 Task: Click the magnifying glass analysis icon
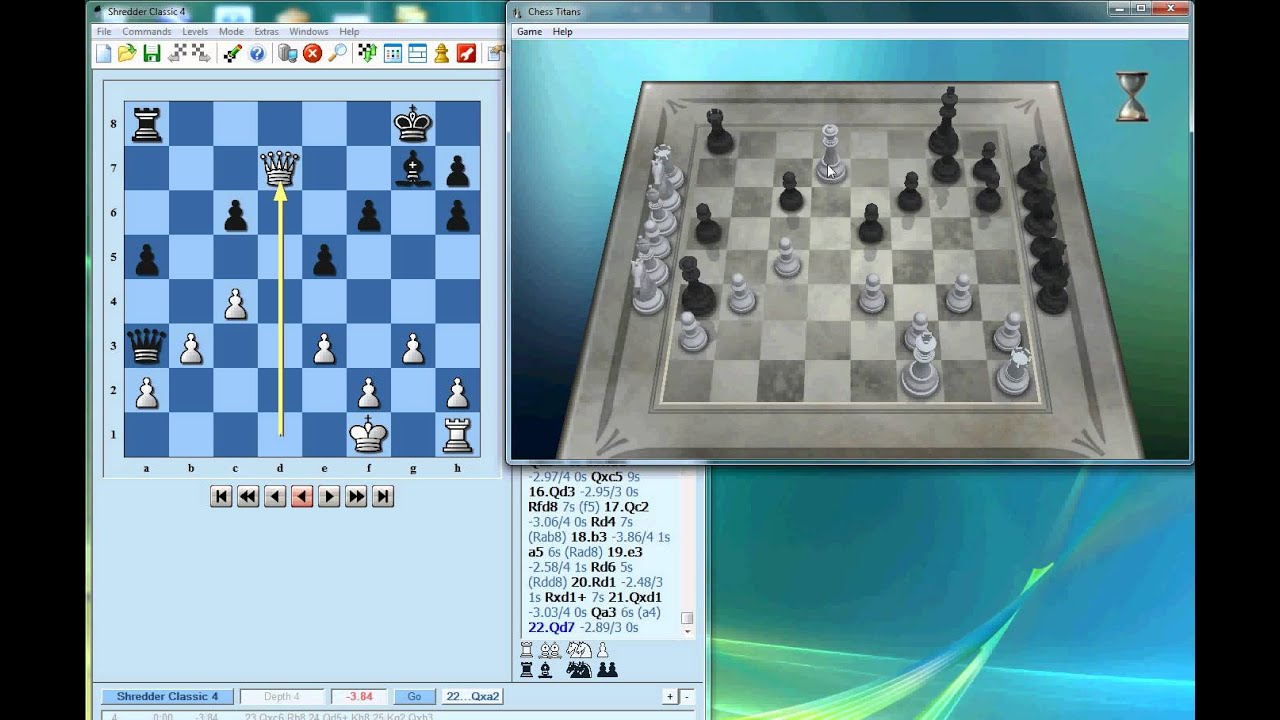(337, 54)
